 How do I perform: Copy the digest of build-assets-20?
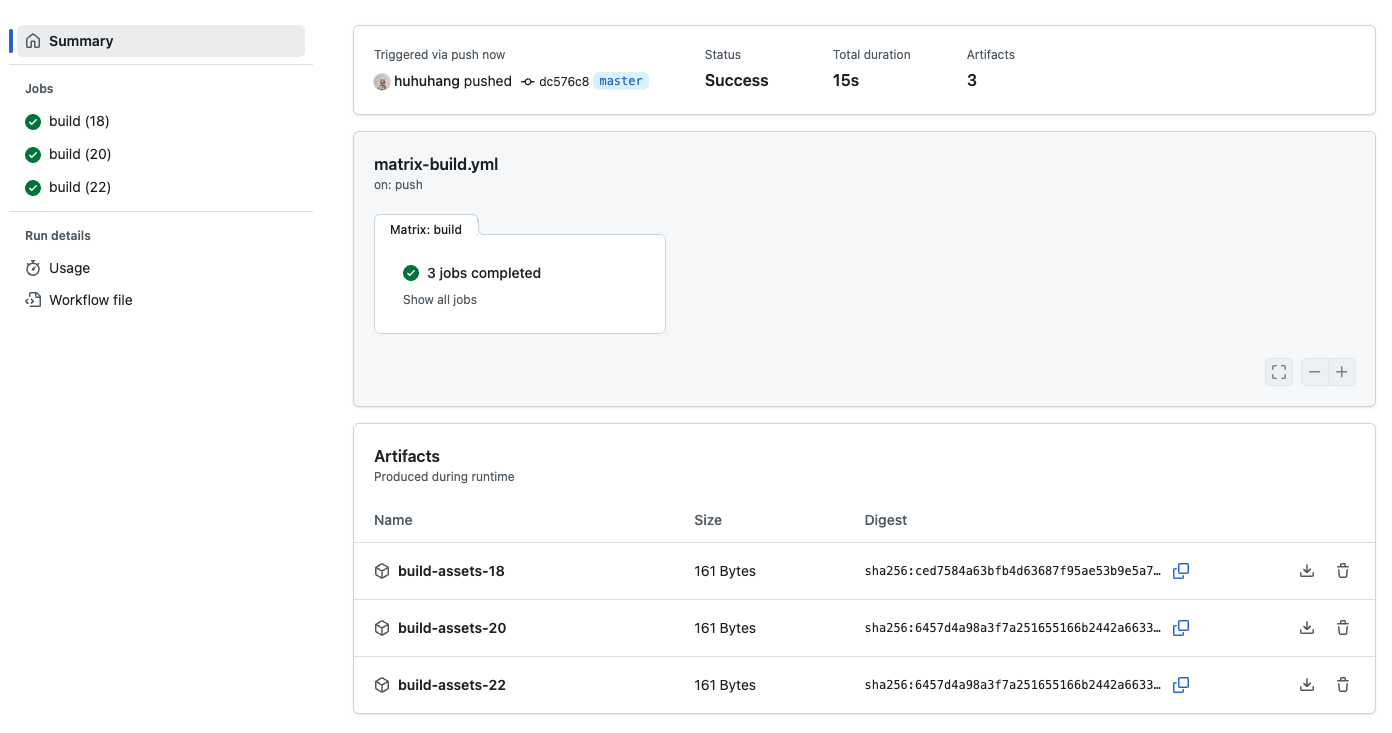1181,628
